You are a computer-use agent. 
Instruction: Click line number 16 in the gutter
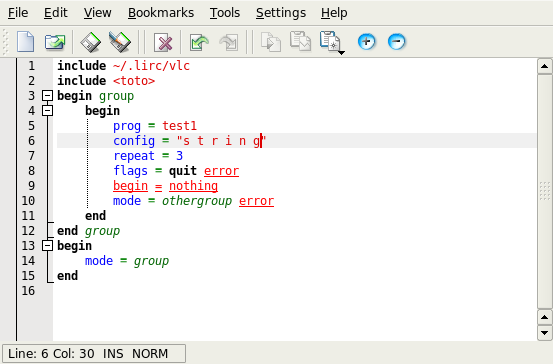pos(28,291)
